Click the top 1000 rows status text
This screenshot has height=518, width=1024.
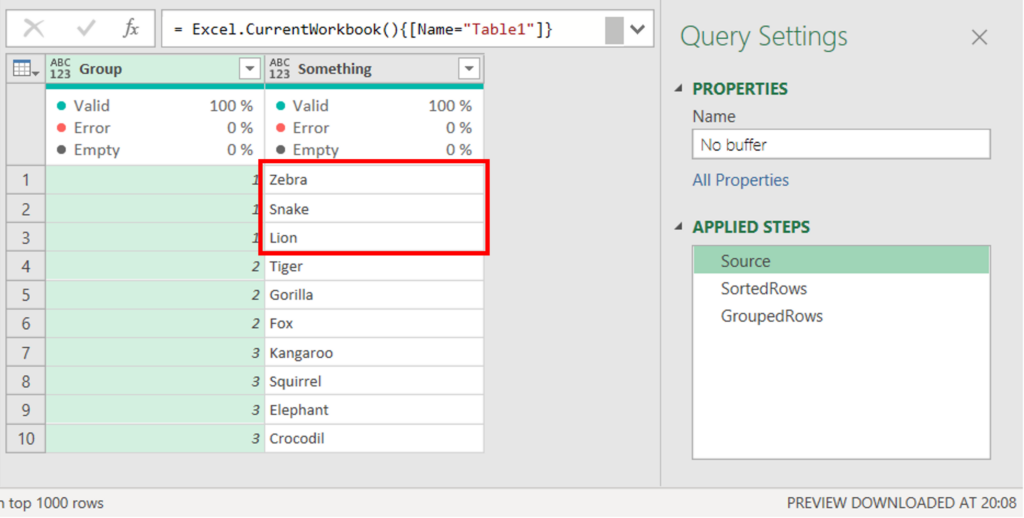[56, 503]
